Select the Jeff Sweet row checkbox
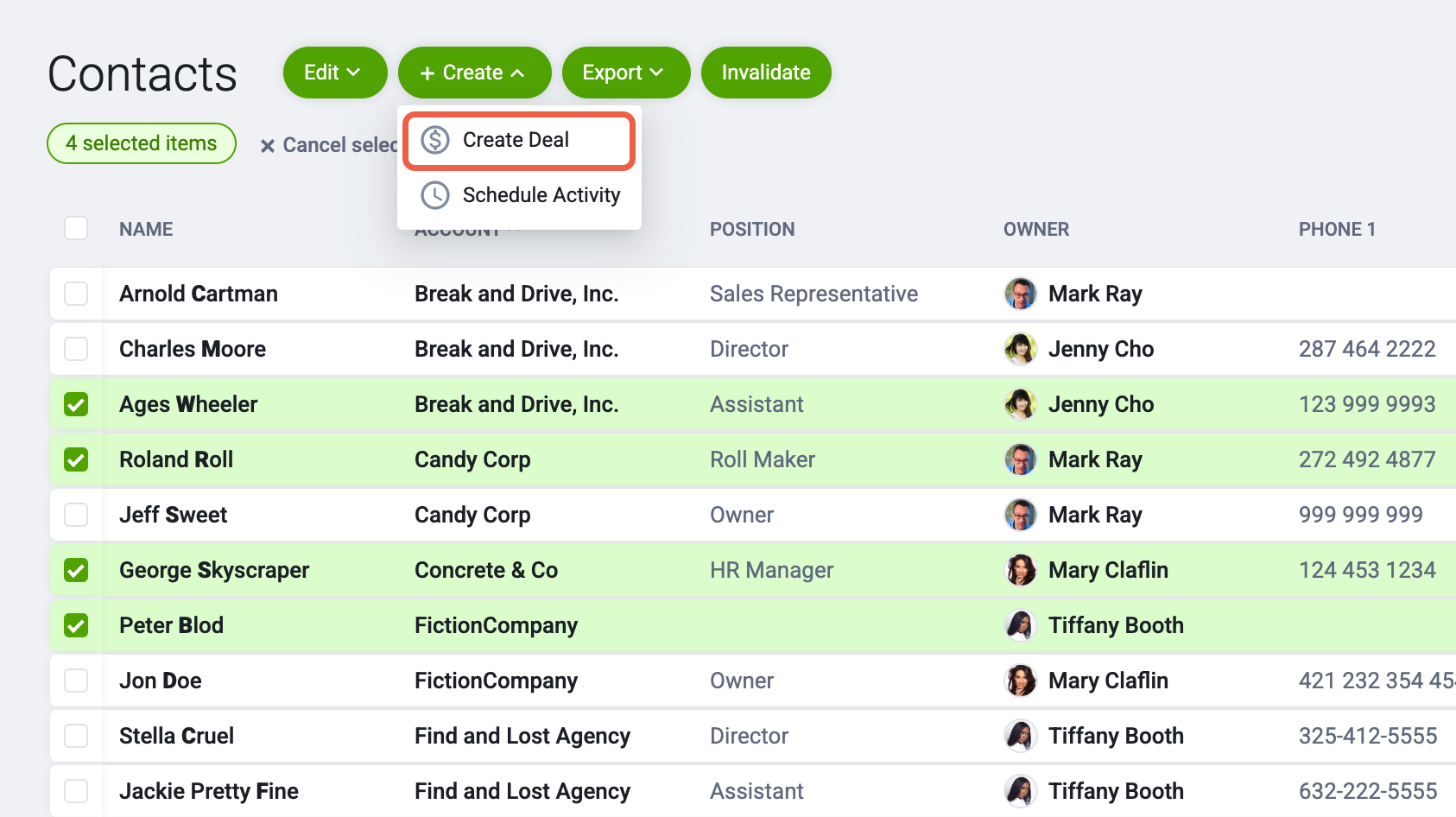Viewport: 1456px width, 817px height. tap(76, 515)
